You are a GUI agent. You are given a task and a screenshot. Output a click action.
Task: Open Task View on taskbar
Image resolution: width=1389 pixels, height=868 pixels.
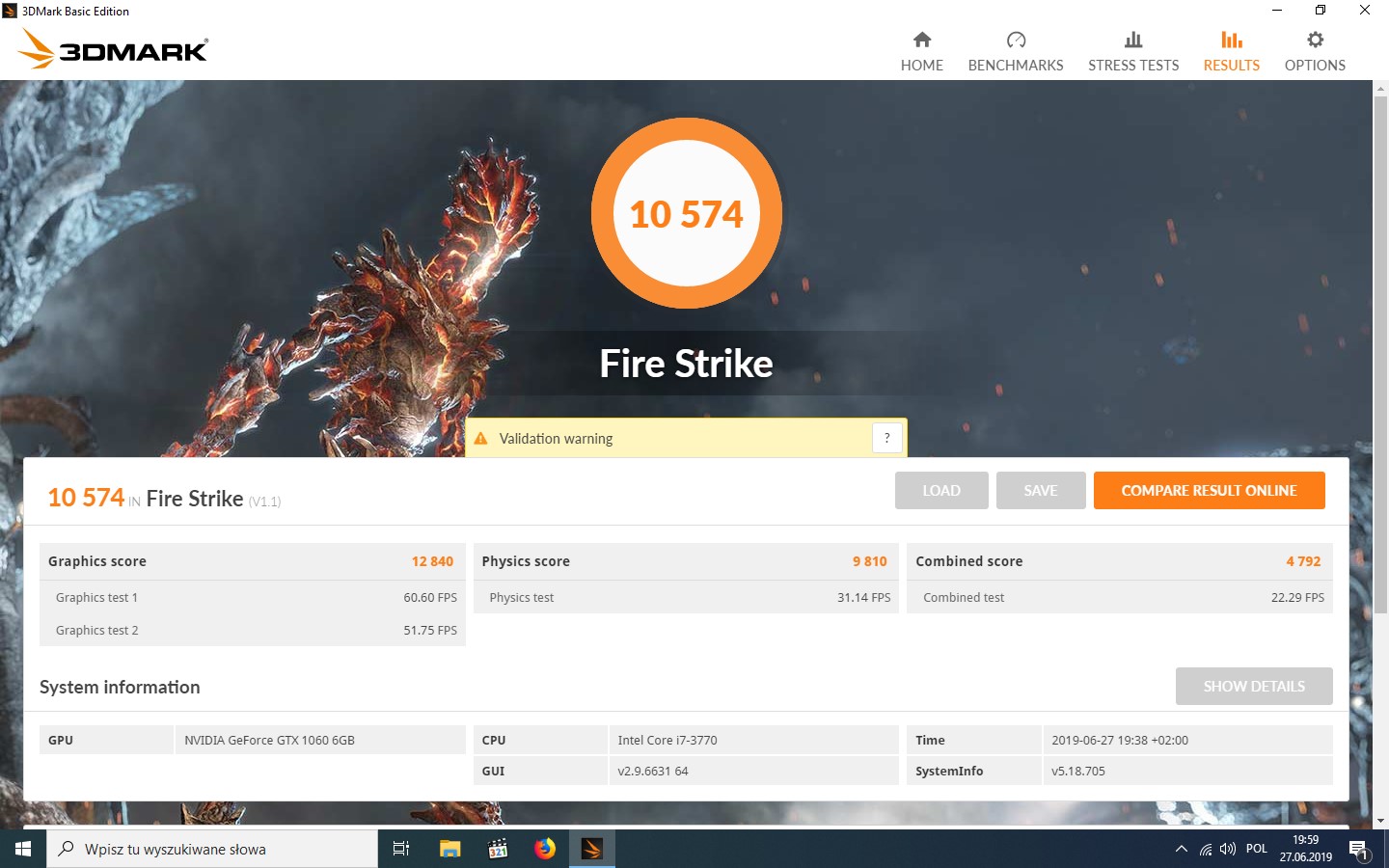click(x=401, y=849)
